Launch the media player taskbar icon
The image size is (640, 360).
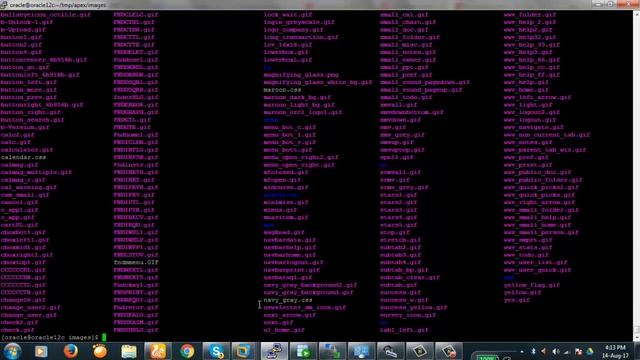[x=41, y=351]
